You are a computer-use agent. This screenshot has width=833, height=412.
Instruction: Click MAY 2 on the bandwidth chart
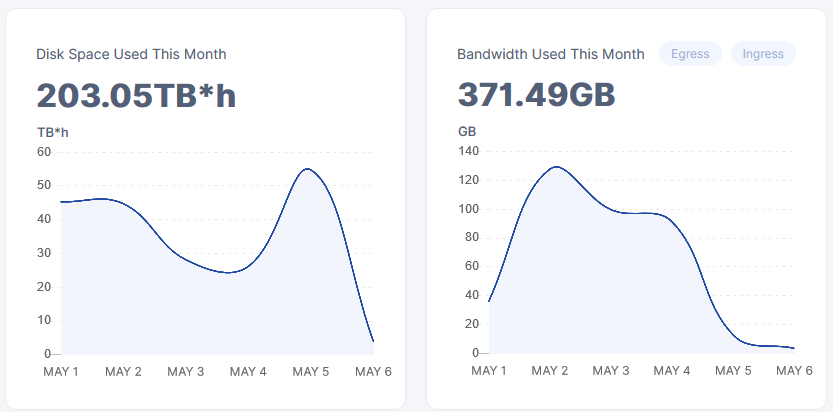coord(550,371)
